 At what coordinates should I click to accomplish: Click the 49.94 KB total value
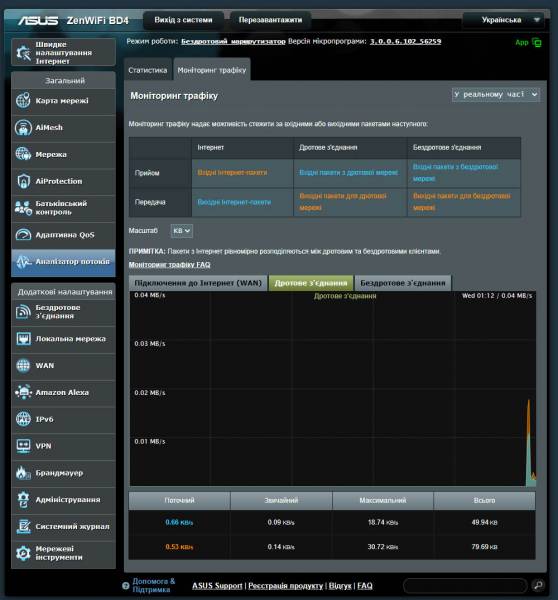point(485,522)
